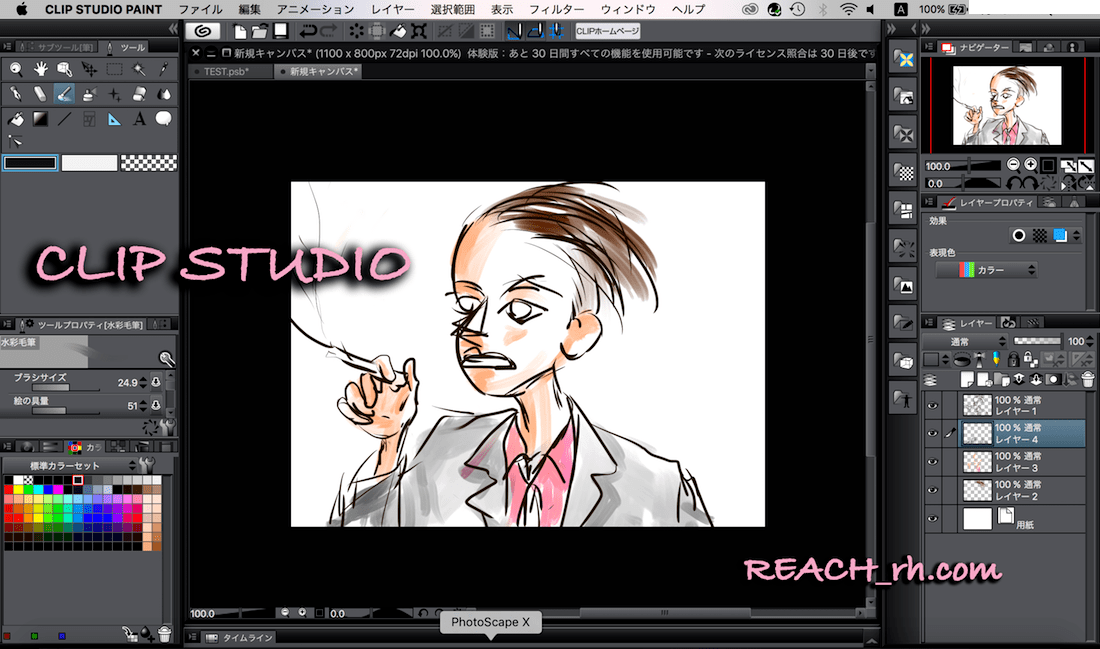Create a new canvas from toolbar
1100x649 pixels.
(x=240, y=31)
